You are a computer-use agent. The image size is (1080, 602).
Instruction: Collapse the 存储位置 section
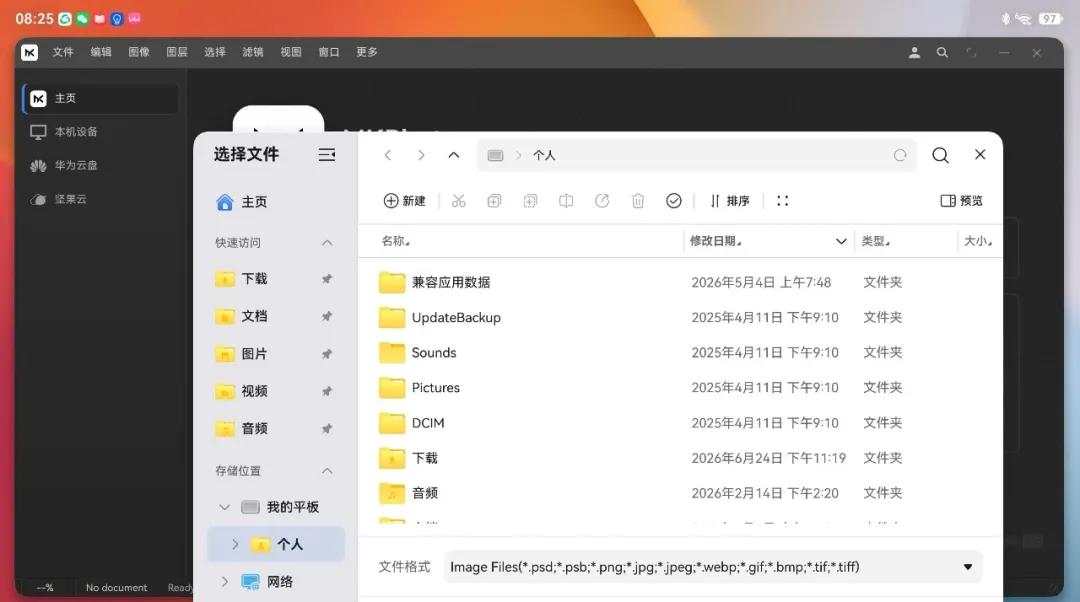coord(327,471)
